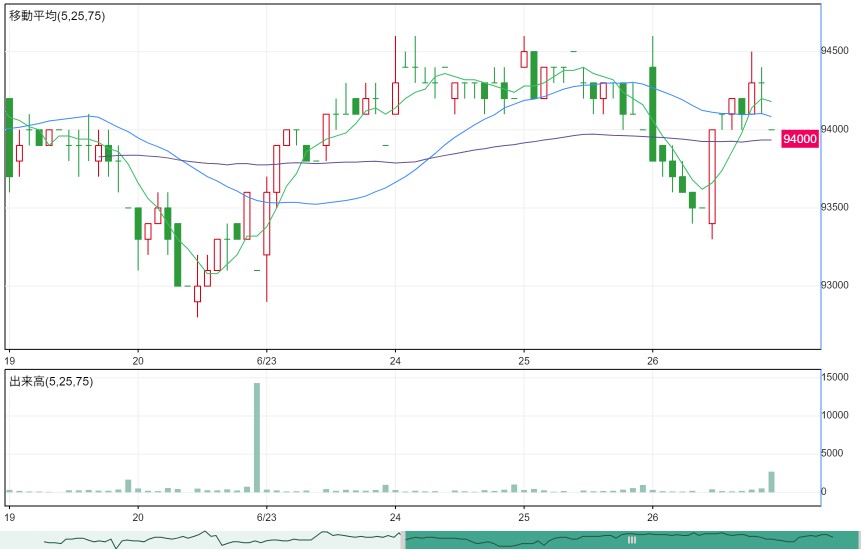Screen dimensions: 862x551
Task: Click the 10000 volume axis label
Action: (x=835, y=415)
